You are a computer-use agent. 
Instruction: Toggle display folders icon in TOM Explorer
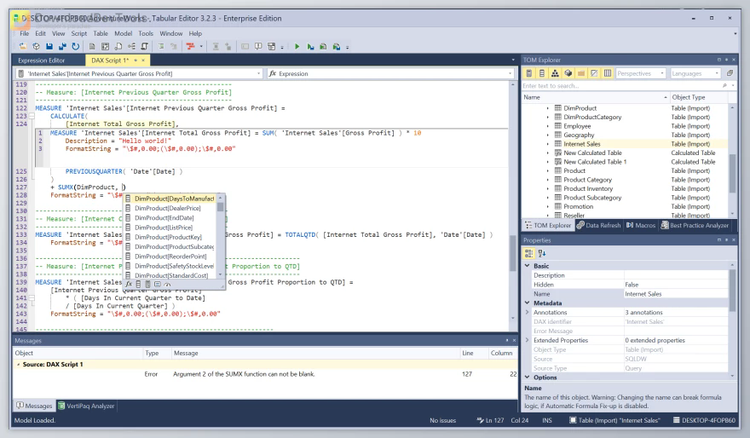pyautogui.click(x=581, y=73)
